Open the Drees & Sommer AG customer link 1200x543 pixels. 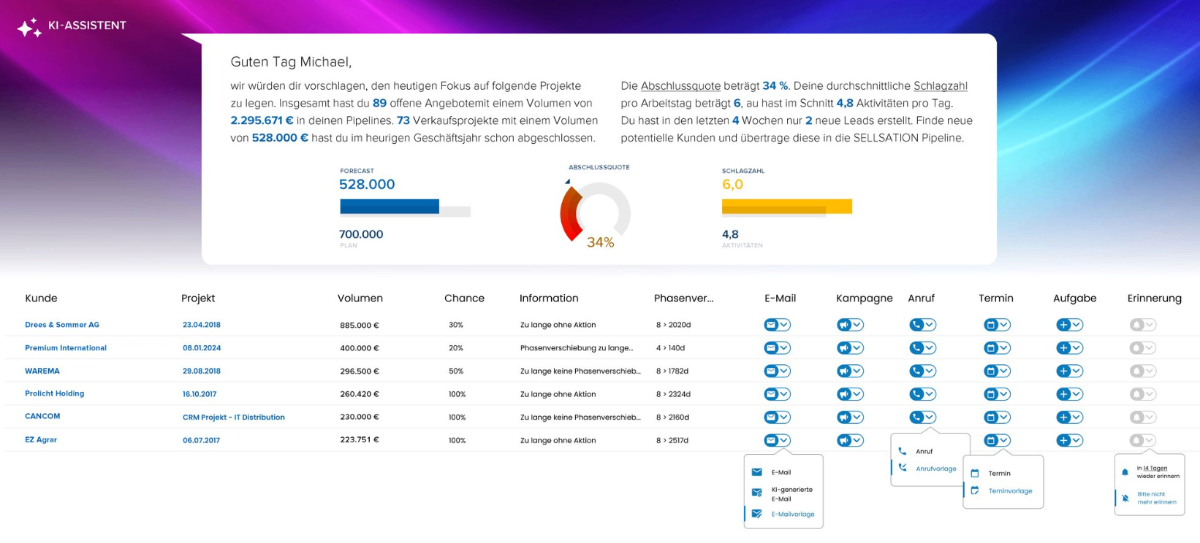pos(62,325)
